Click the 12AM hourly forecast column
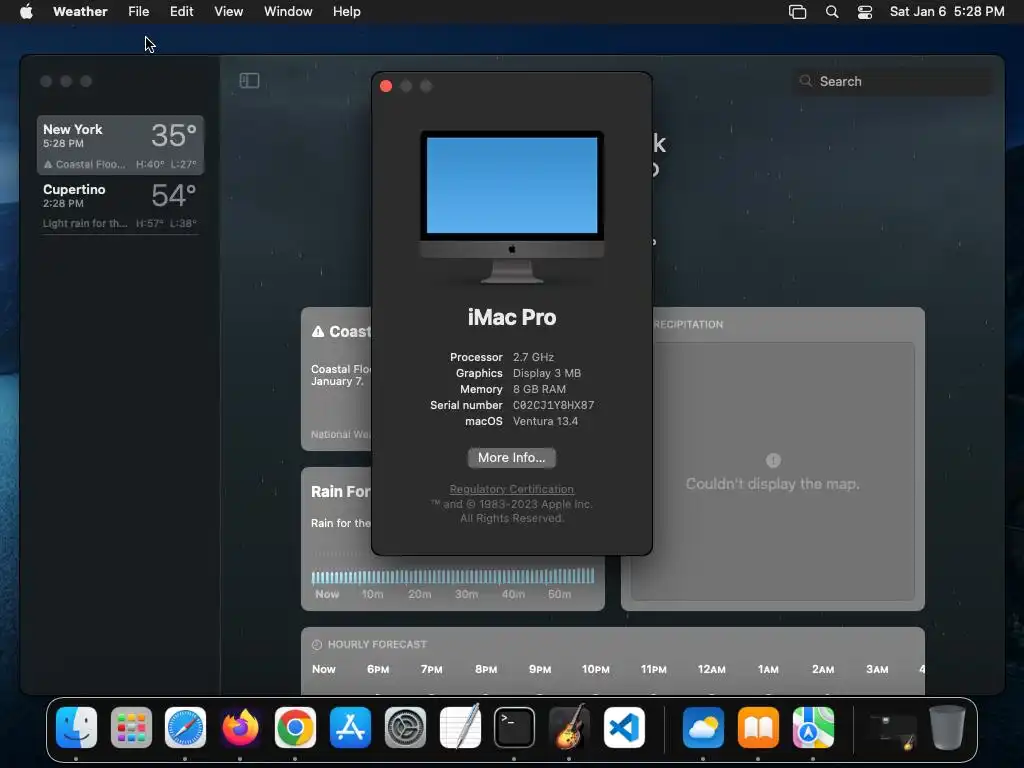The width and height of the screenshot is (1024, 768). (711, 670)
